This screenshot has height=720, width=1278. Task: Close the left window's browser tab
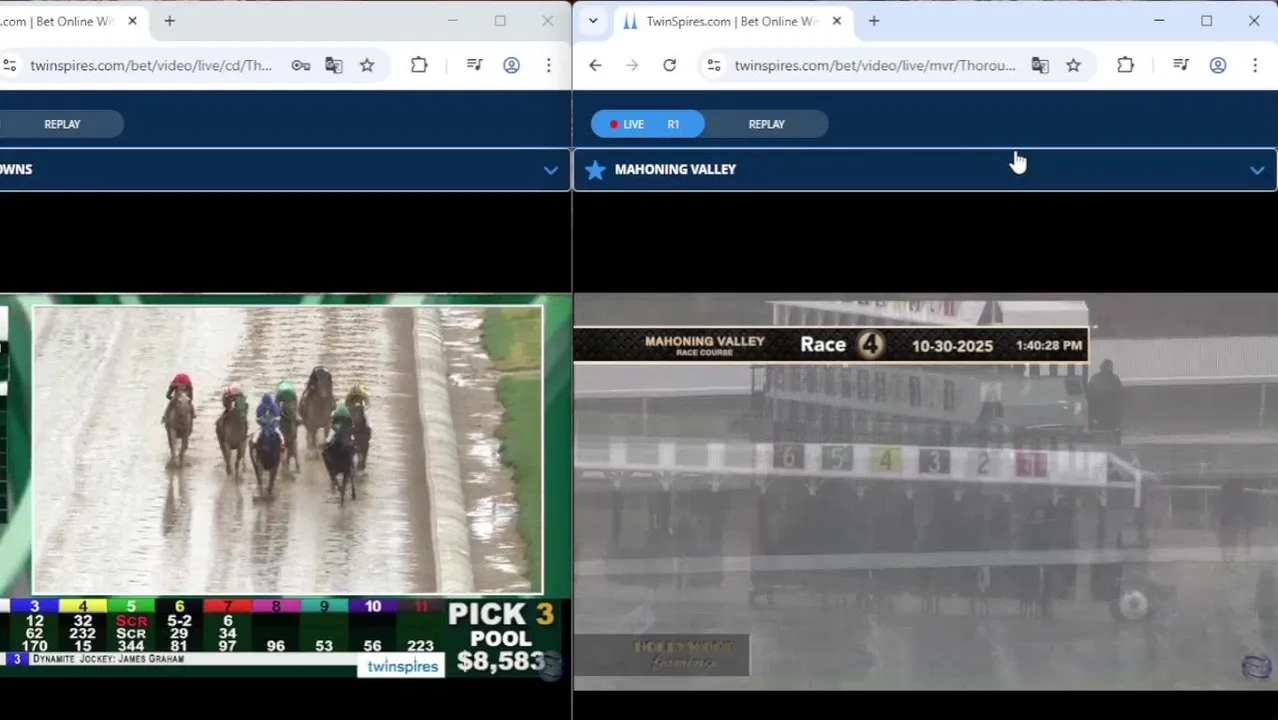pyautogui.click(x=132, y=20)
